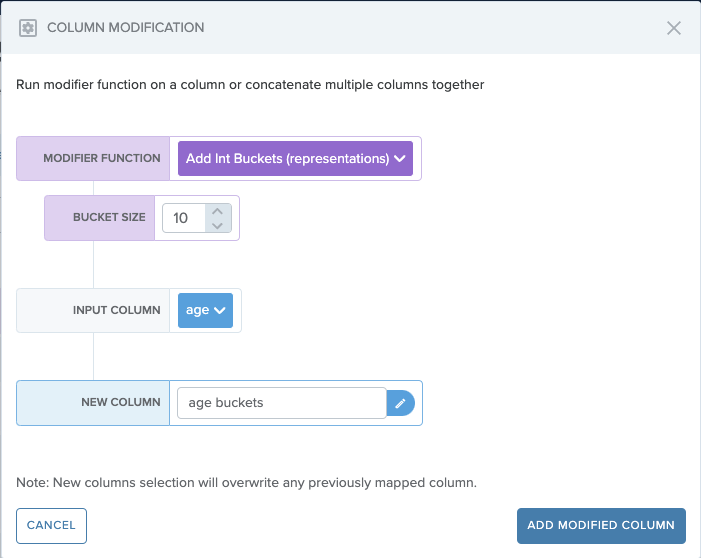This screenshot has height=558, width=701.
Task: Click the chevron arrow on modifier function selector
Action: tap(400, 158)
